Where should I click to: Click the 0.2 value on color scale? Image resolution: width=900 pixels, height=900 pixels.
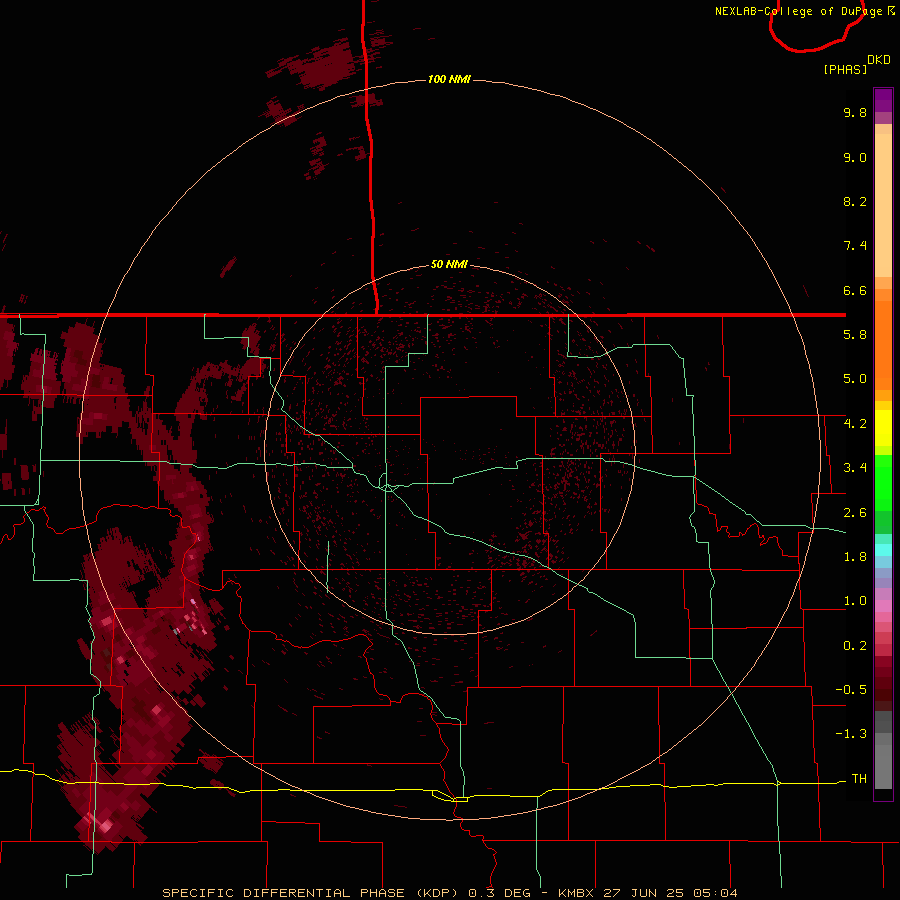pos(855,646)
